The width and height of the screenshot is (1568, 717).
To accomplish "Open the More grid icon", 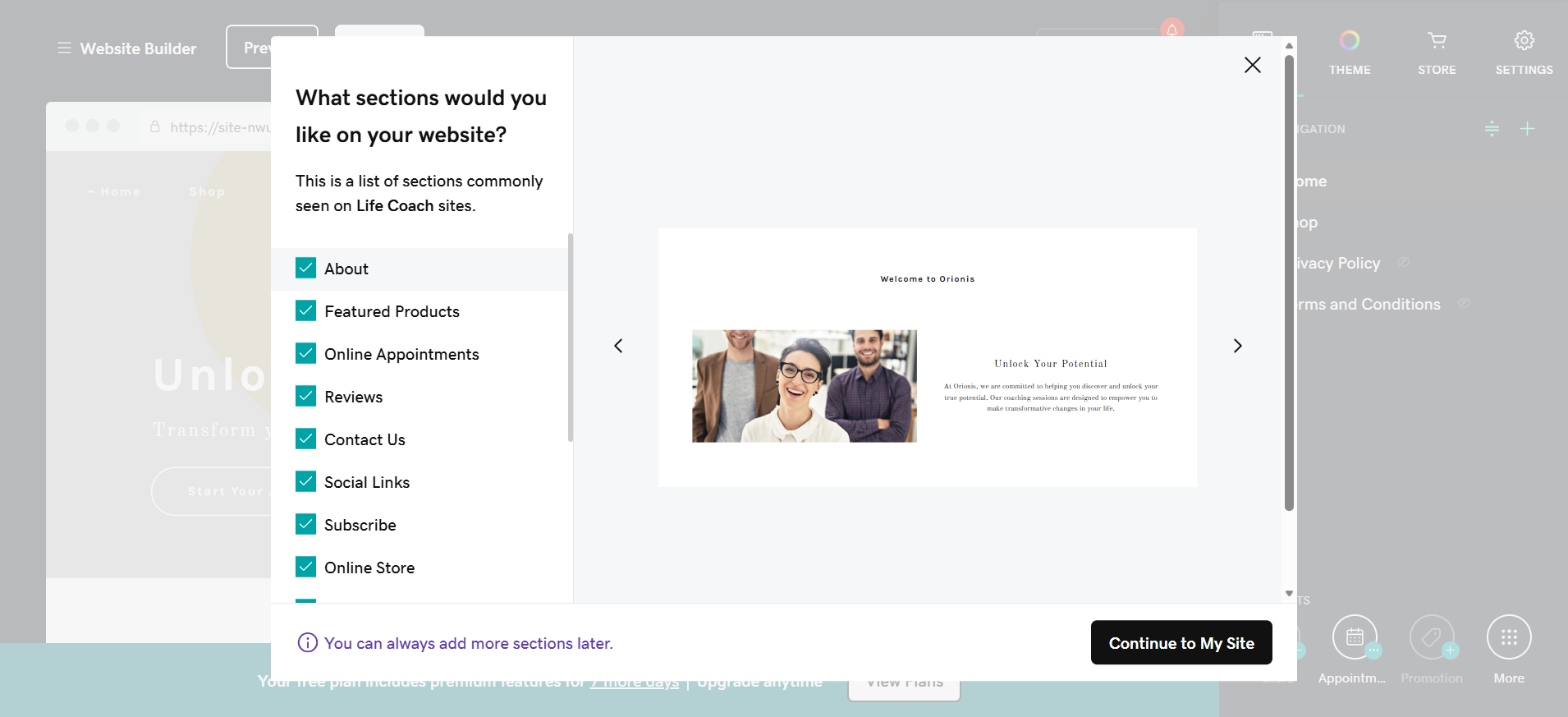I will pyautogui.click(x=1509, y=637).
